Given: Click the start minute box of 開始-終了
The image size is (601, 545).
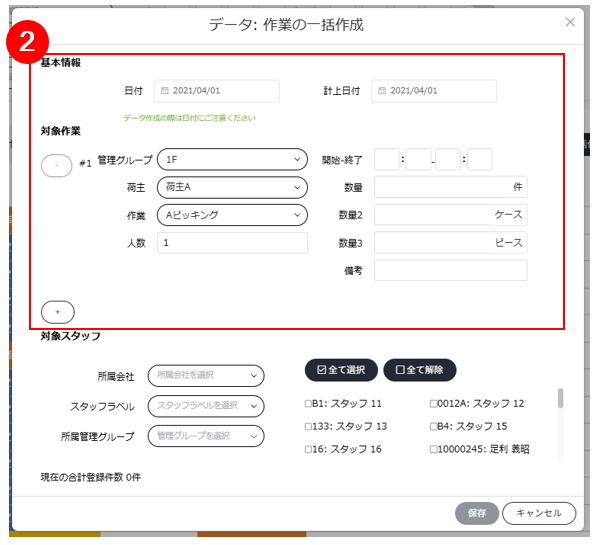Looking at the screenshot, I should click(x=418, y=159).
